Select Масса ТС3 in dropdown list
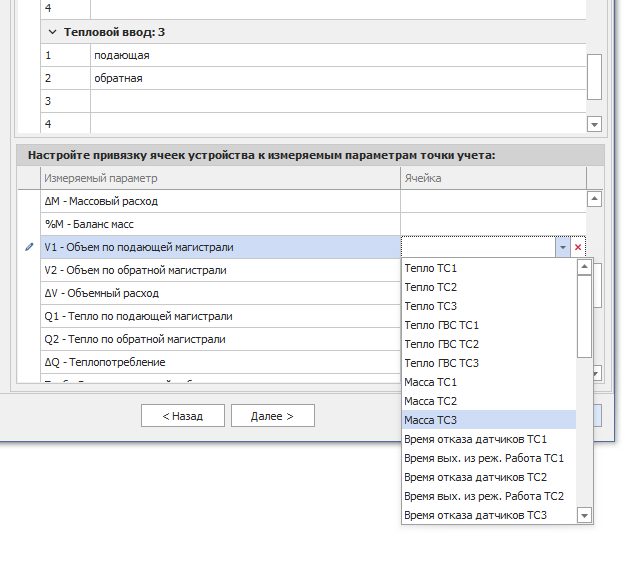Viewport: 634px width, 572px height. 432,420
